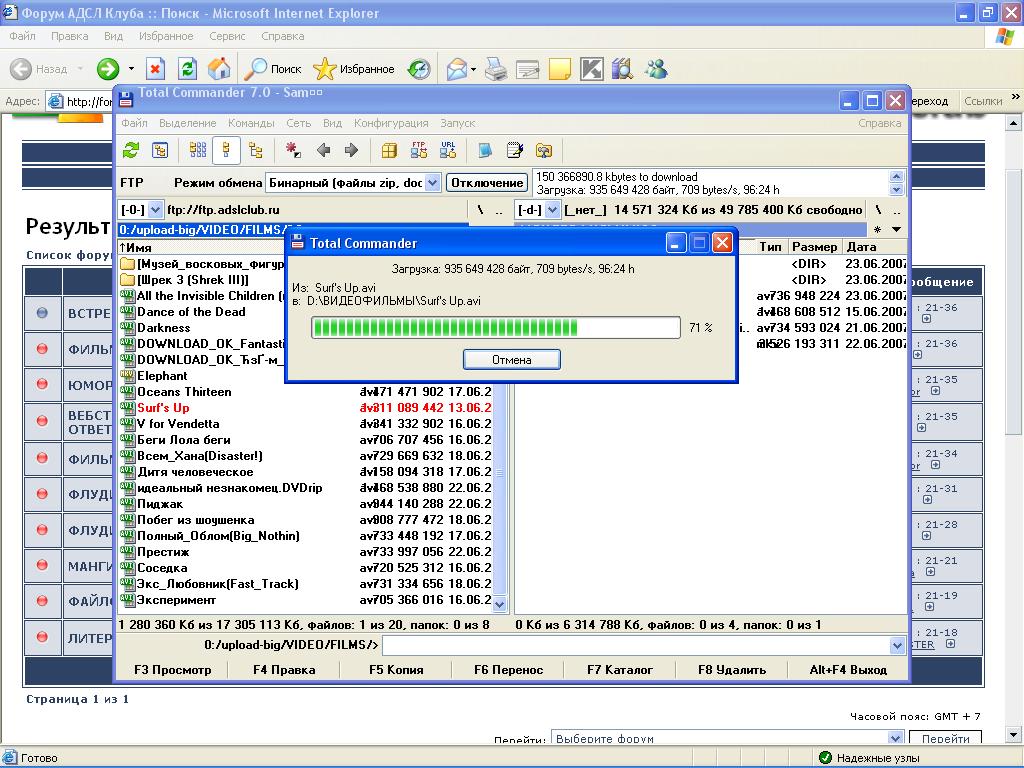This screenshot has width=1024, height=768.
Task: Click the blue notepad sheet toolbar icon
Action: pos(485,151)
